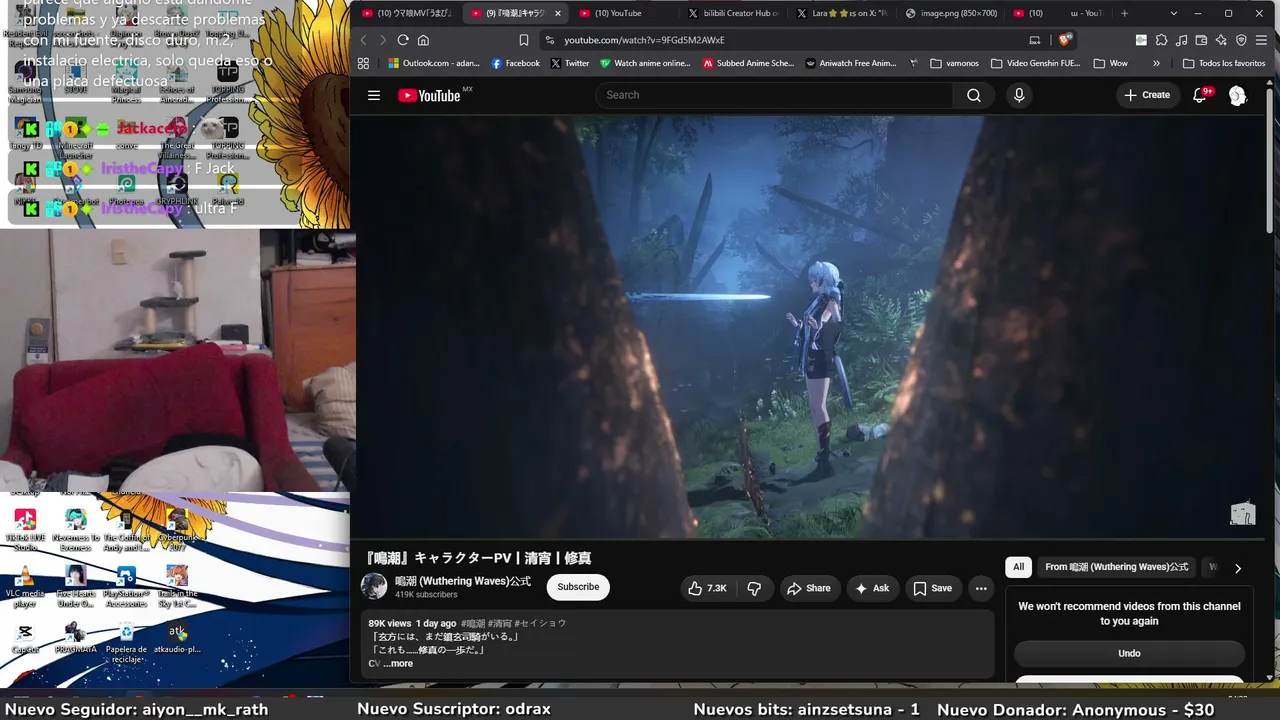This screenshot has width=1280, height=720.
Task: Focus the YouTube search field
Action: pyautogui.click(x=774, y=95)
